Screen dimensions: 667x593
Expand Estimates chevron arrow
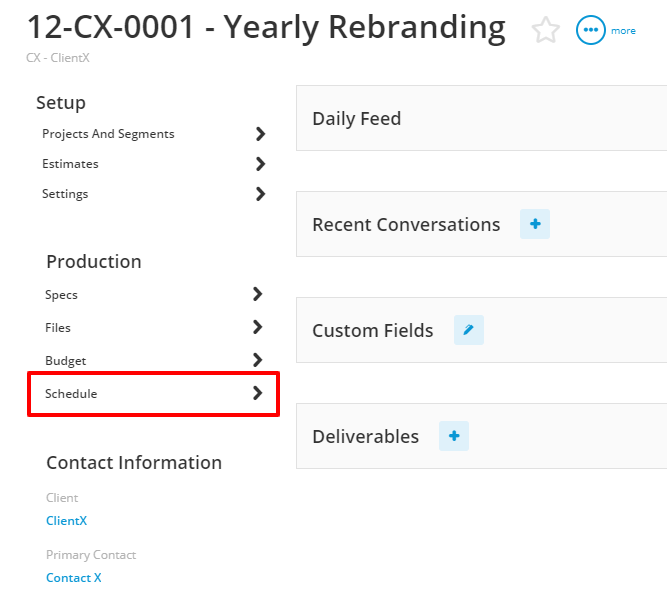pyautogui.click(x=260, y=164)
